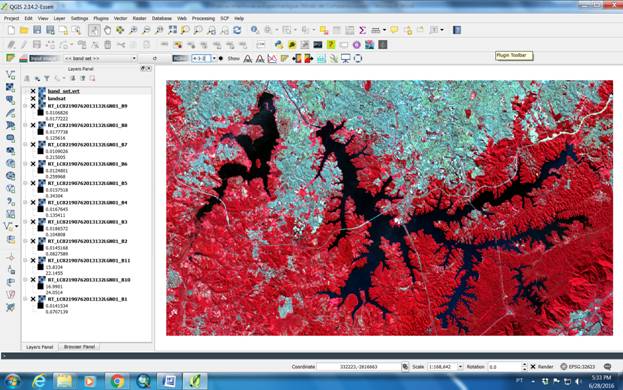
Task: Open the Scale dropdown arrow
Action: coord(460,367)
